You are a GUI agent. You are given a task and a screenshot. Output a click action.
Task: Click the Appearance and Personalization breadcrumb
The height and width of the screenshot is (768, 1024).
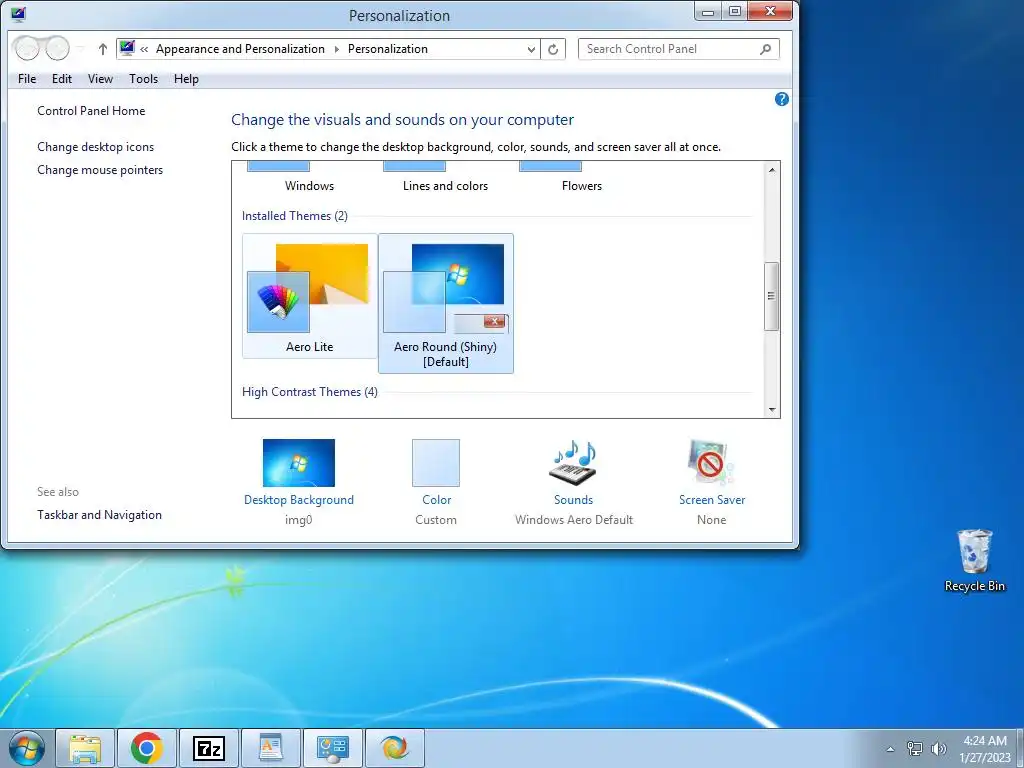[240, 49]
